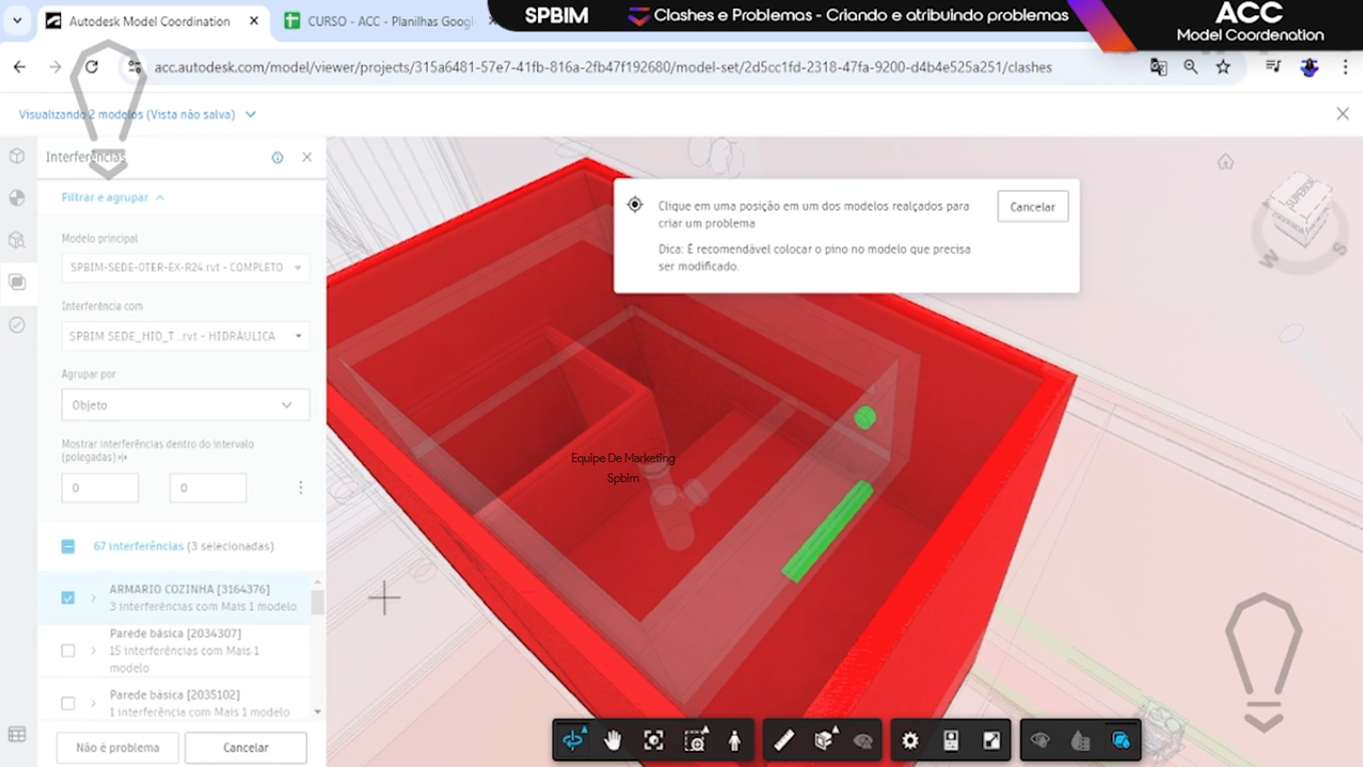Open the Properties panel icon

tap(951, 740)
